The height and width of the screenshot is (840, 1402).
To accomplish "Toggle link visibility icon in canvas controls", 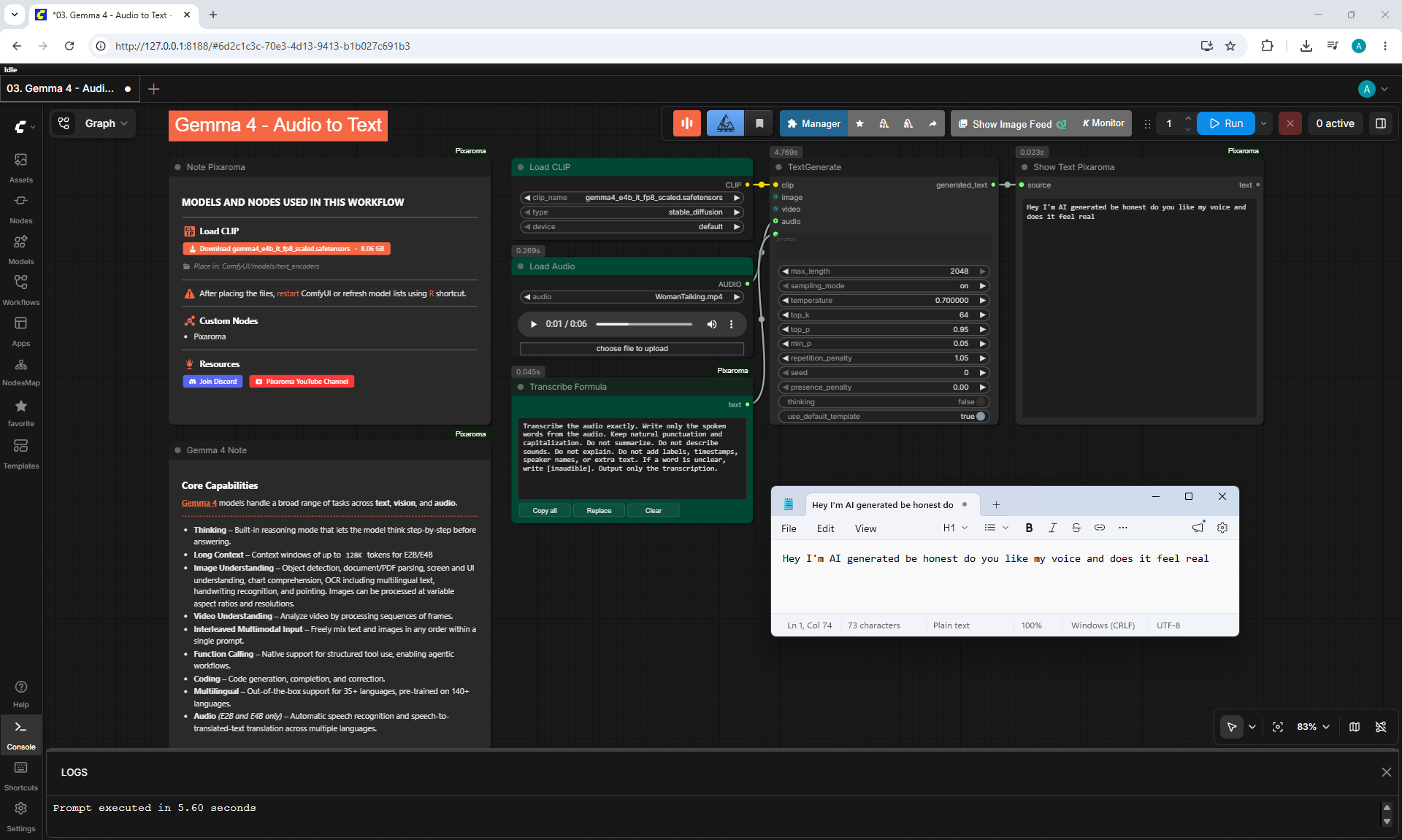I will (1381, 727).
